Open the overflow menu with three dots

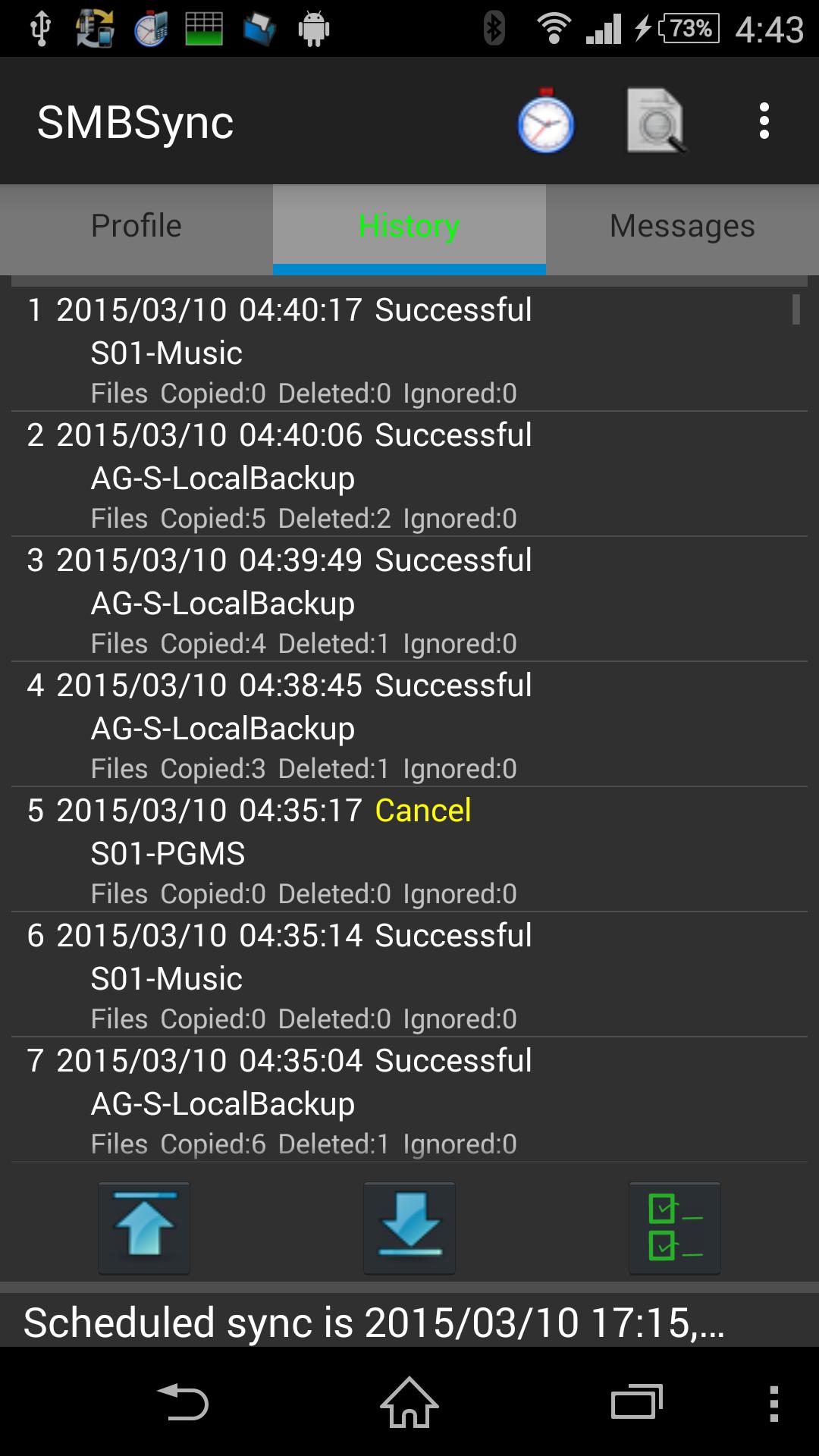[764, 121]
